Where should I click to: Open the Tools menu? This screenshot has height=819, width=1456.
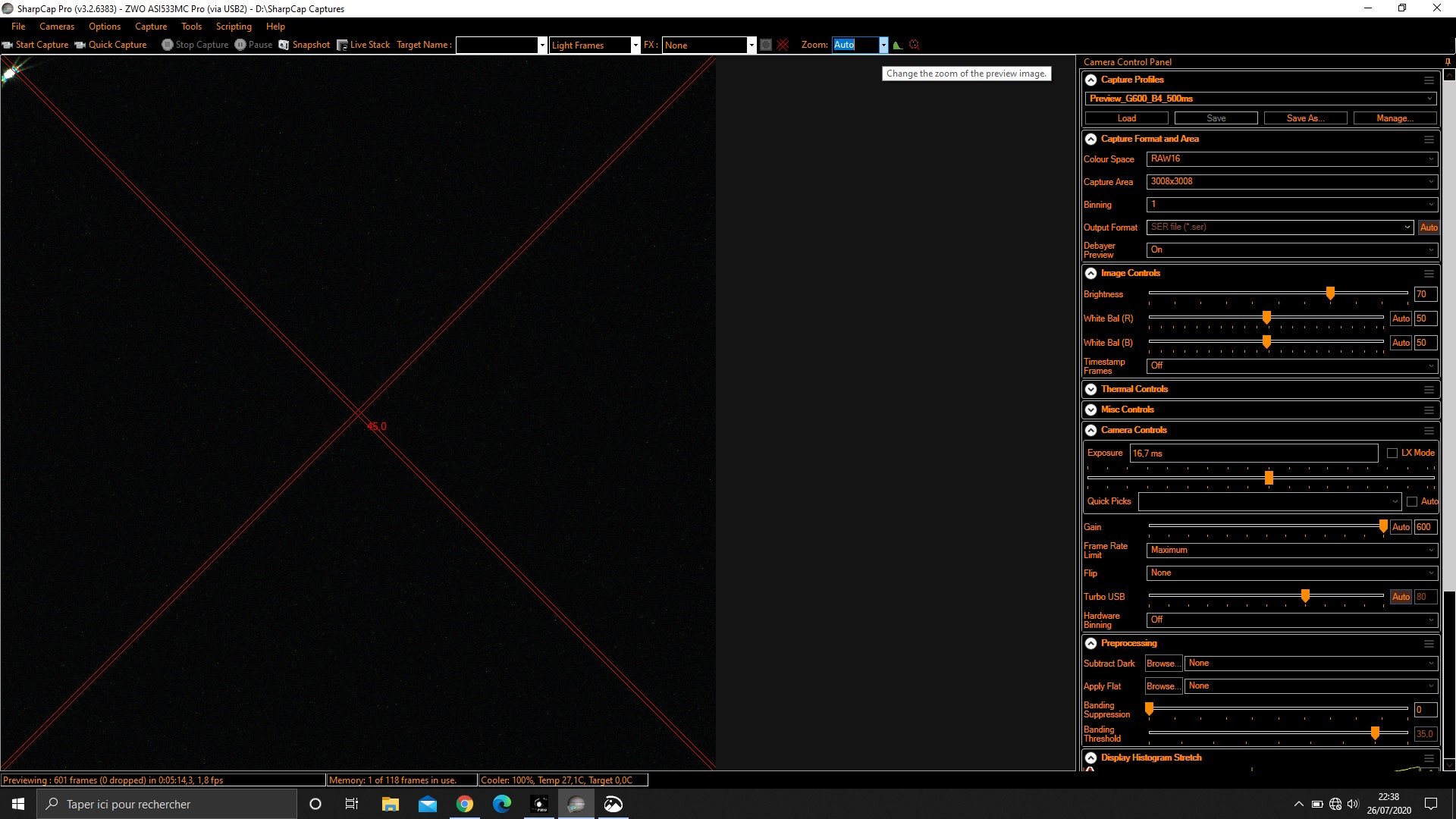tap(192, 27)
